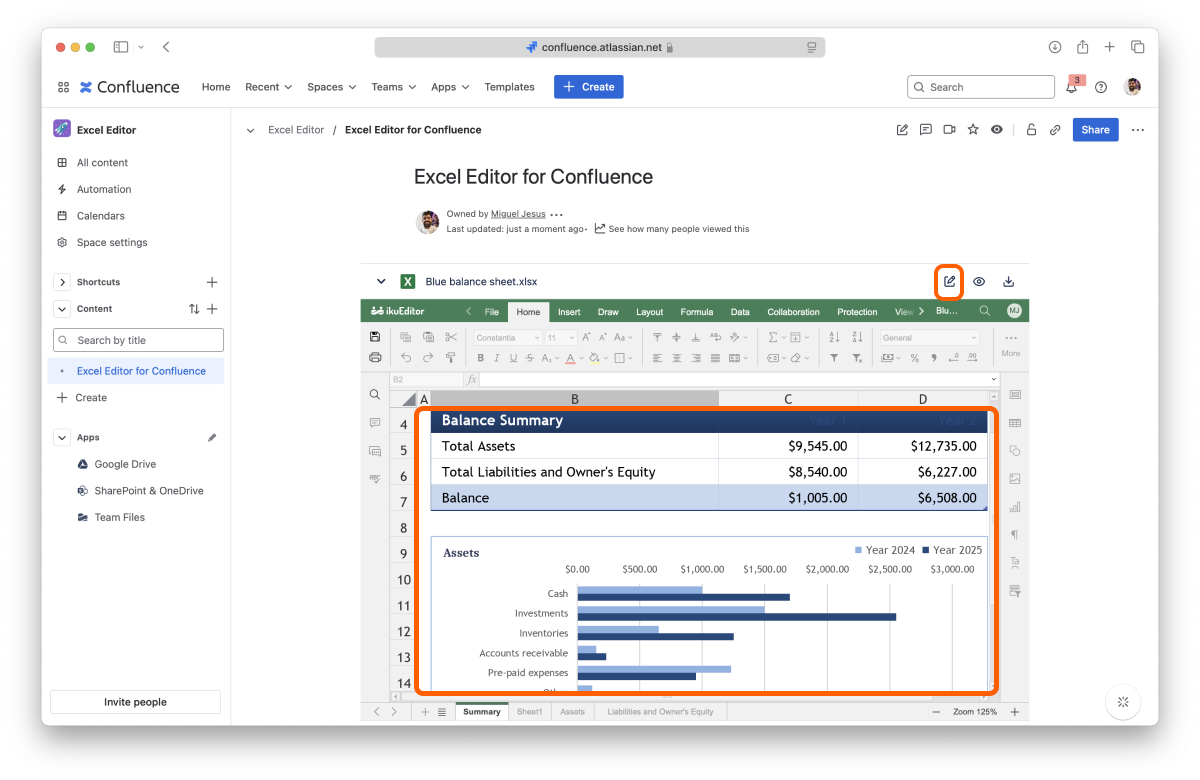
Task: Click the align left icon
Action: [657, 358]
